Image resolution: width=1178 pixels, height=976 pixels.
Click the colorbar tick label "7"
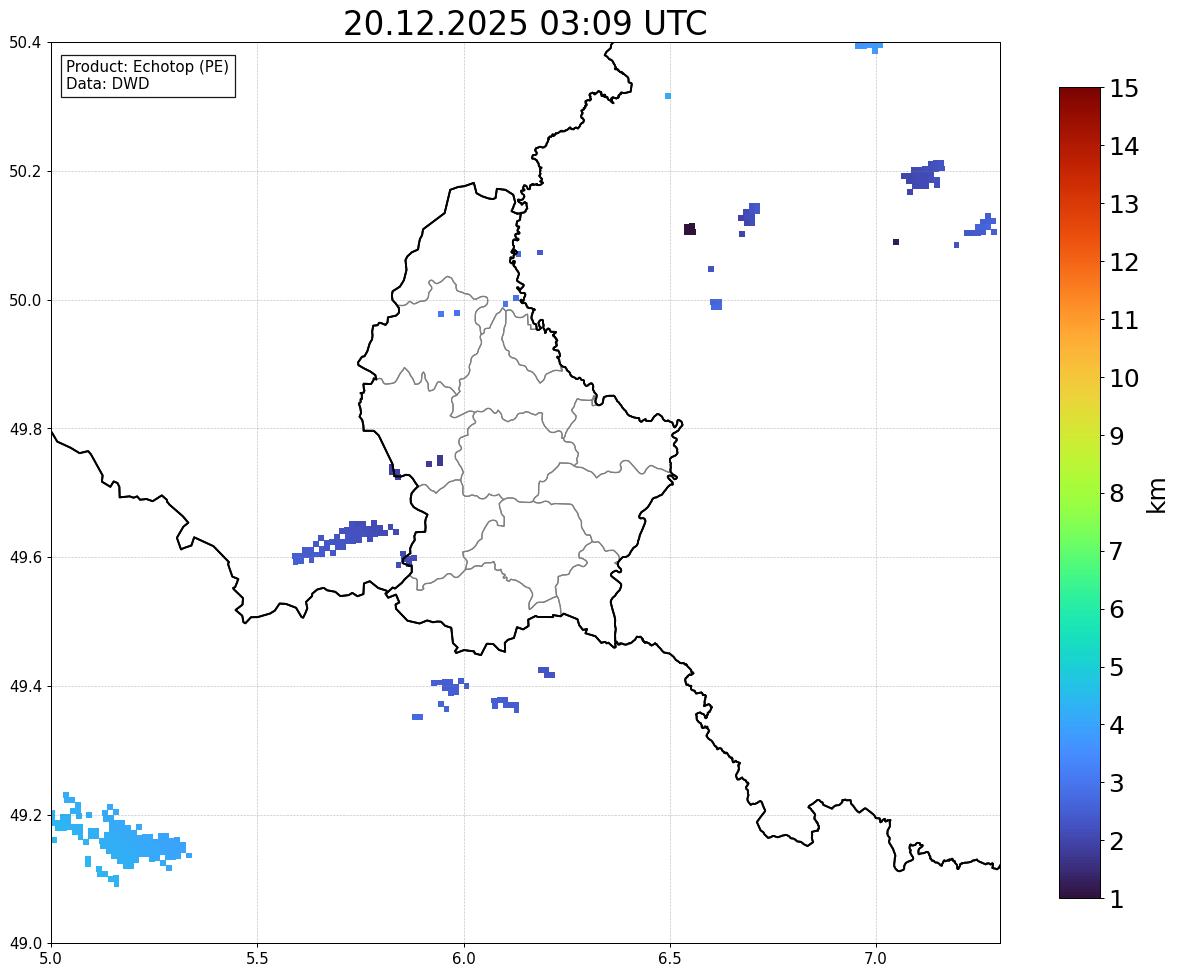click(1117, 551)
